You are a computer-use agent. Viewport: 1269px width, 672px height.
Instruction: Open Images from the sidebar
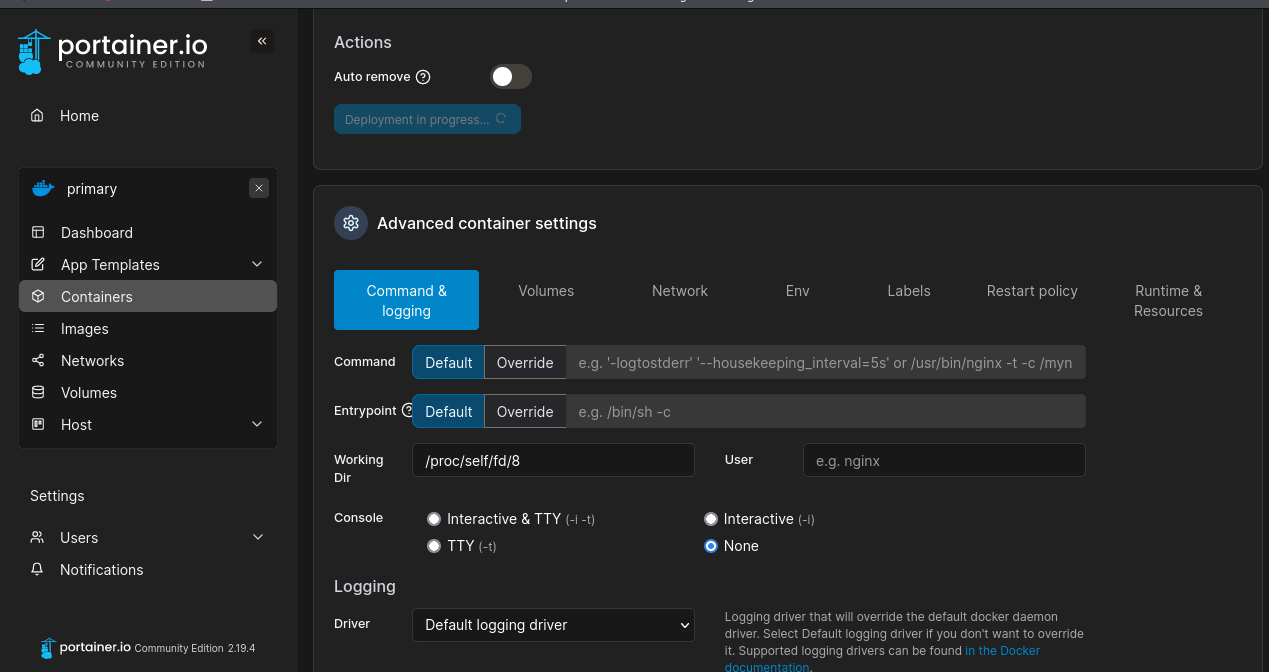pyautogui.click(x=85, y=329)
